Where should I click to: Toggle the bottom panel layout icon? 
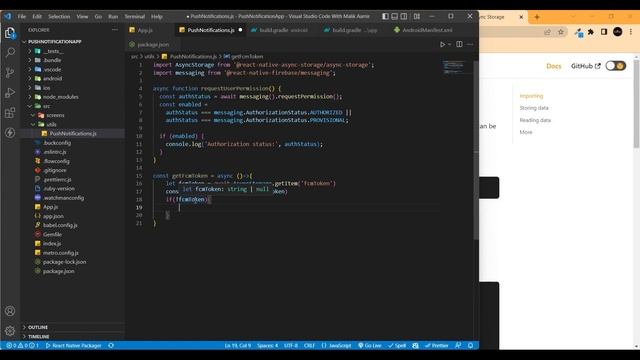click(x=395, y=16)
